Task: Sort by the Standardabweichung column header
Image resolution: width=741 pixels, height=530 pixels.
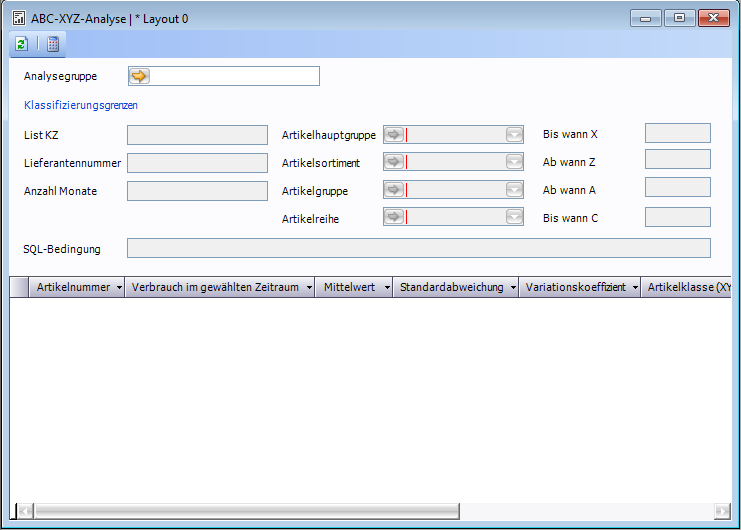Action: point(451,288)
